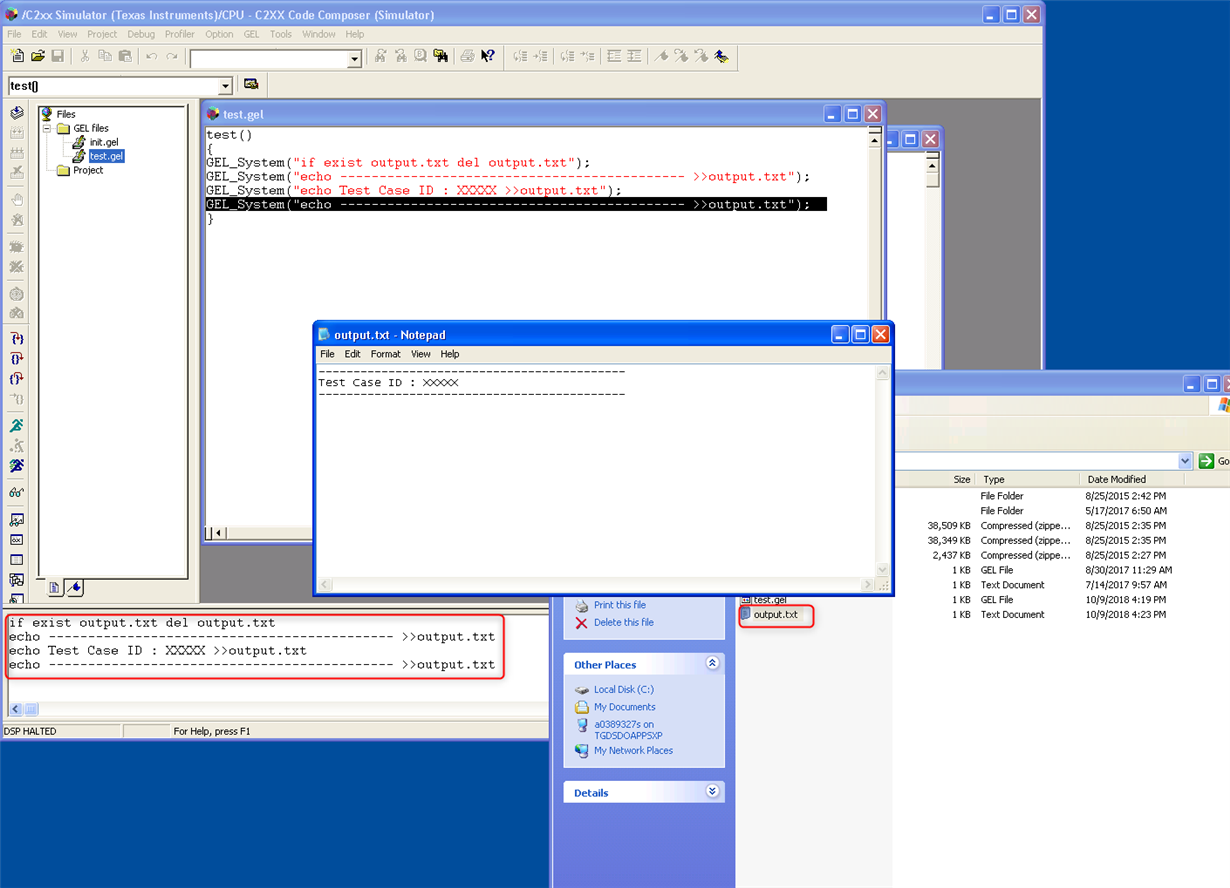This screenshot has width=1230, height=888.
Task: Open a file with the Open folder icon
Action: 37,56
